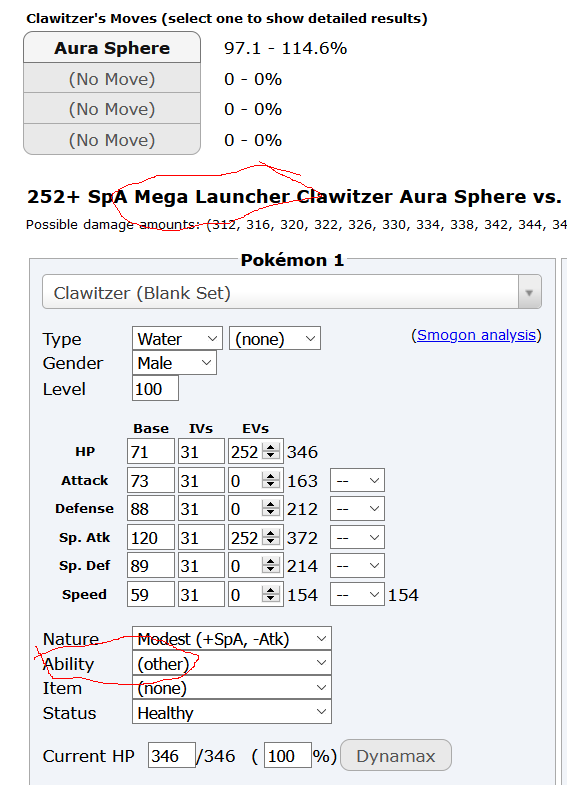Select the Aura Sphere move
Image resolution: width=567 pixels, height=785 pixels.
[112, 48]
